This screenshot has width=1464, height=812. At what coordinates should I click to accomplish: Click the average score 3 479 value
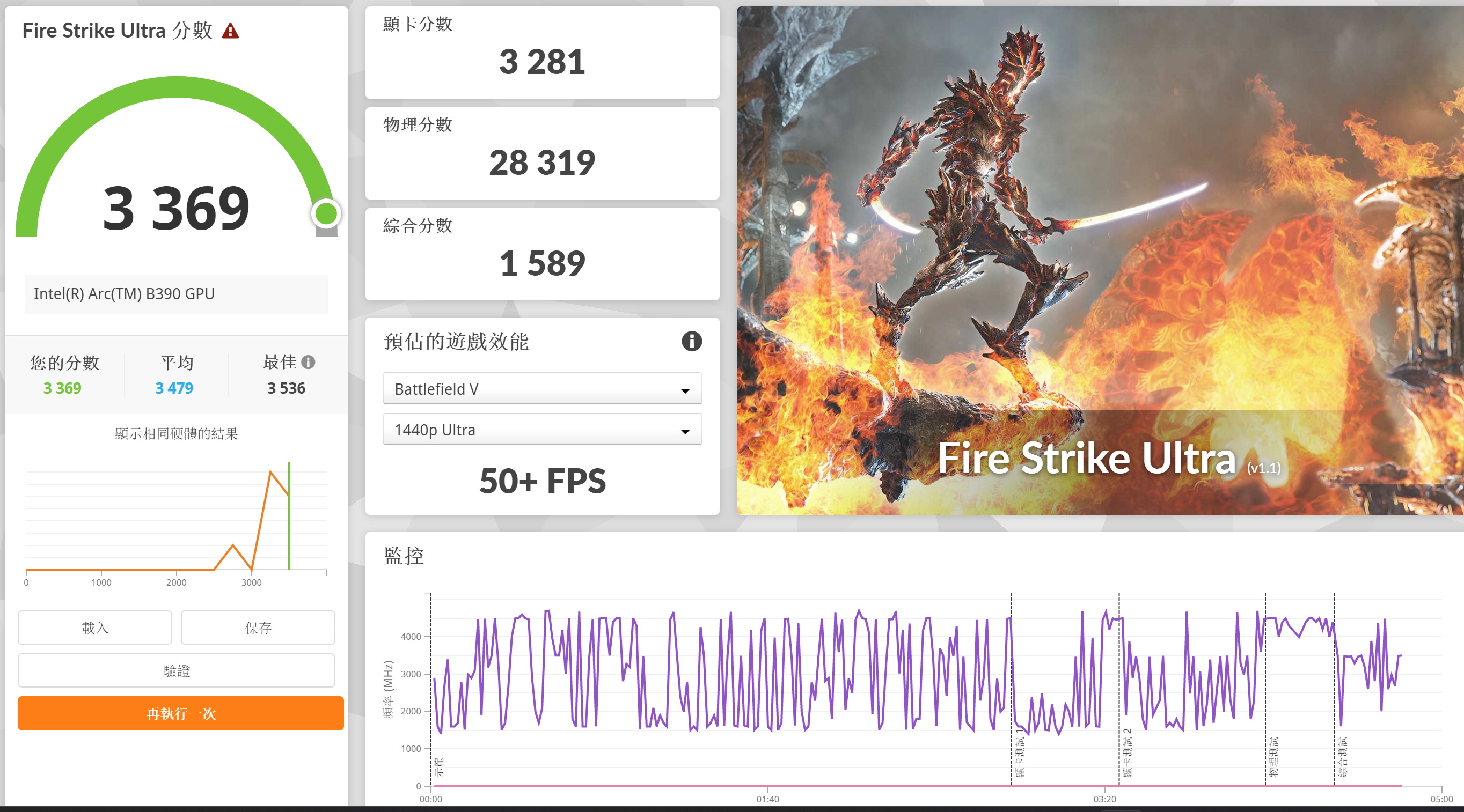[x=174, y=388]
